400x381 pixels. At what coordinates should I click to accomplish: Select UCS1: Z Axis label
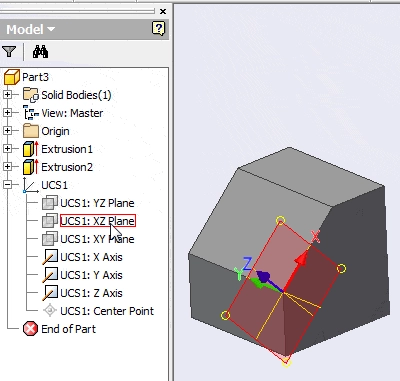(x=91, y=293)
